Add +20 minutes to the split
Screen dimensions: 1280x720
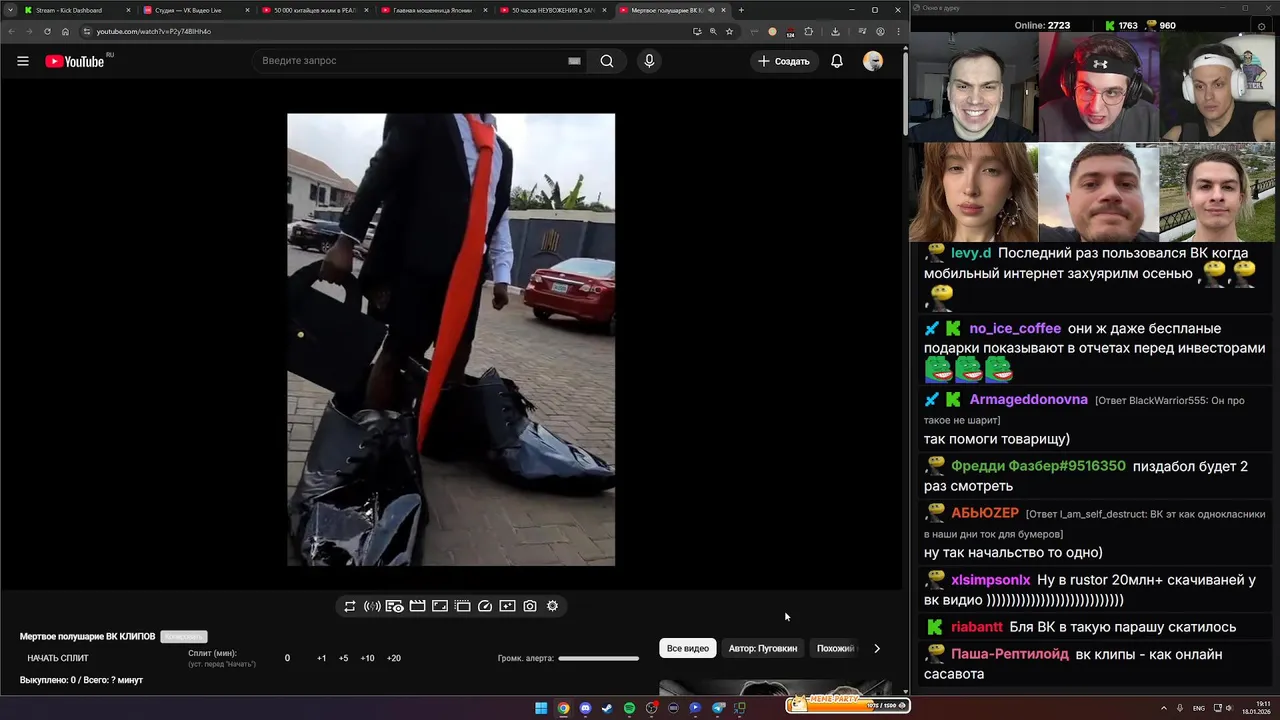pos(394,658)
